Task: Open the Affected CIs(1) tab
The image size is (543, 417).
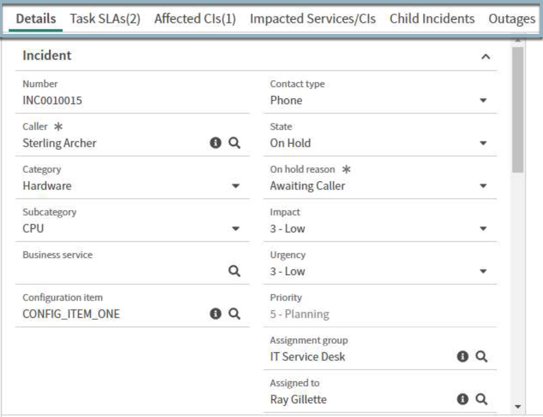Action: click(x=195, y=19)
